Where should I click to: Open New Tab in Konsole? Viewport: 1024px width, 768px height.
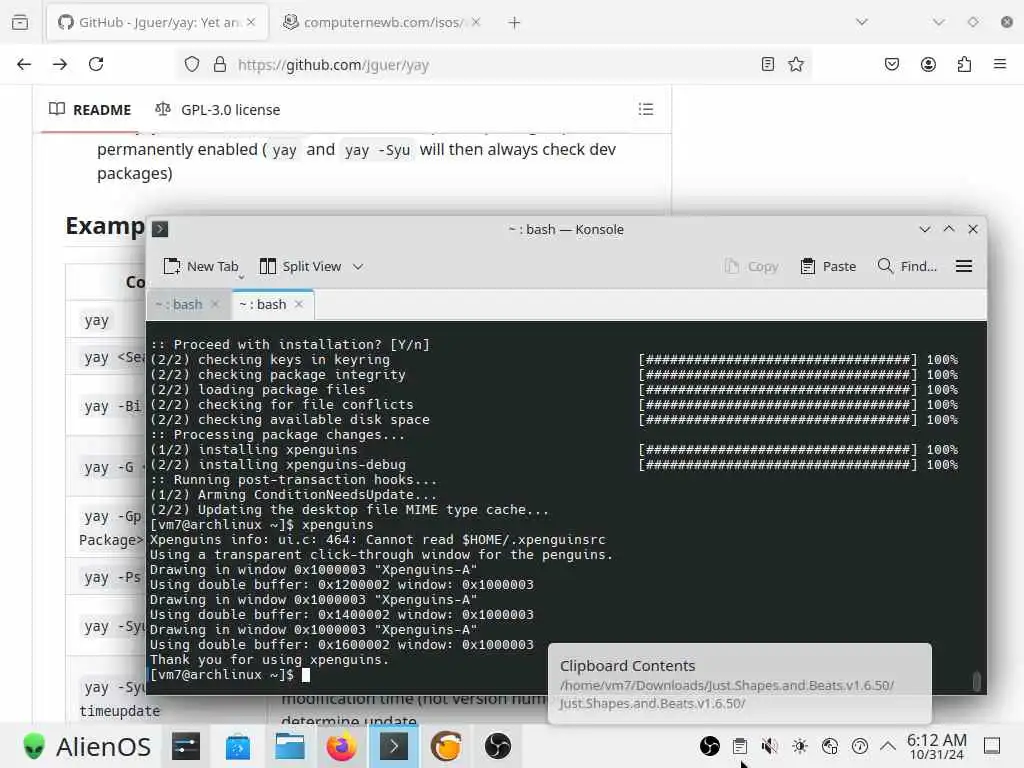click(x=201, y=266)
